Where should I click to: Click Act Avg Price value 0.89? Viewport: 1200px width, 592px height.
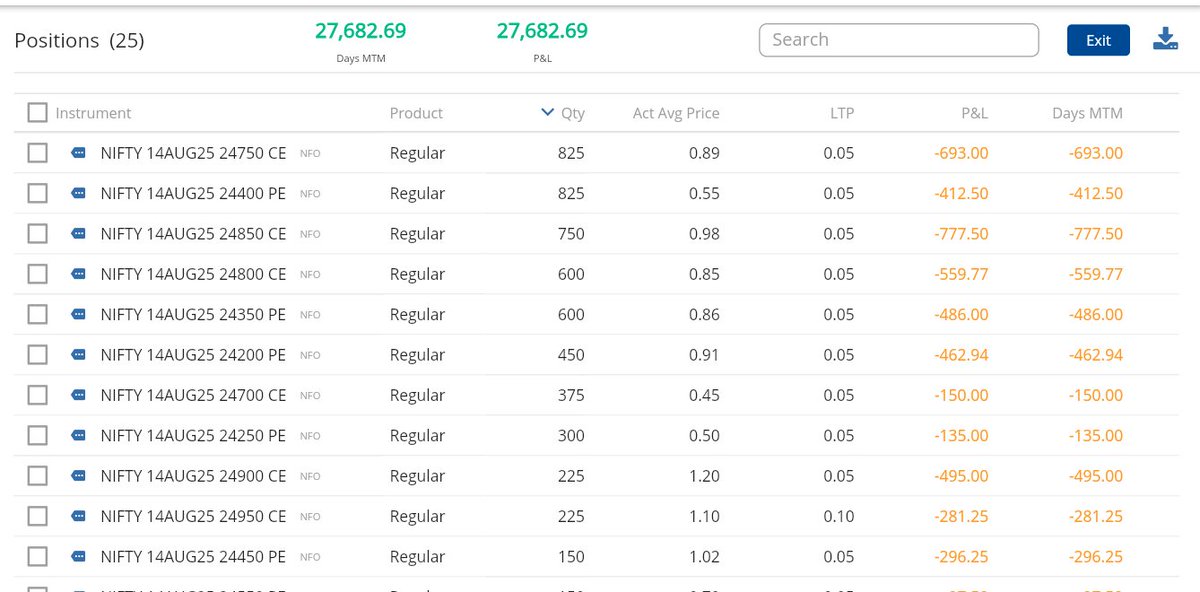704,153
